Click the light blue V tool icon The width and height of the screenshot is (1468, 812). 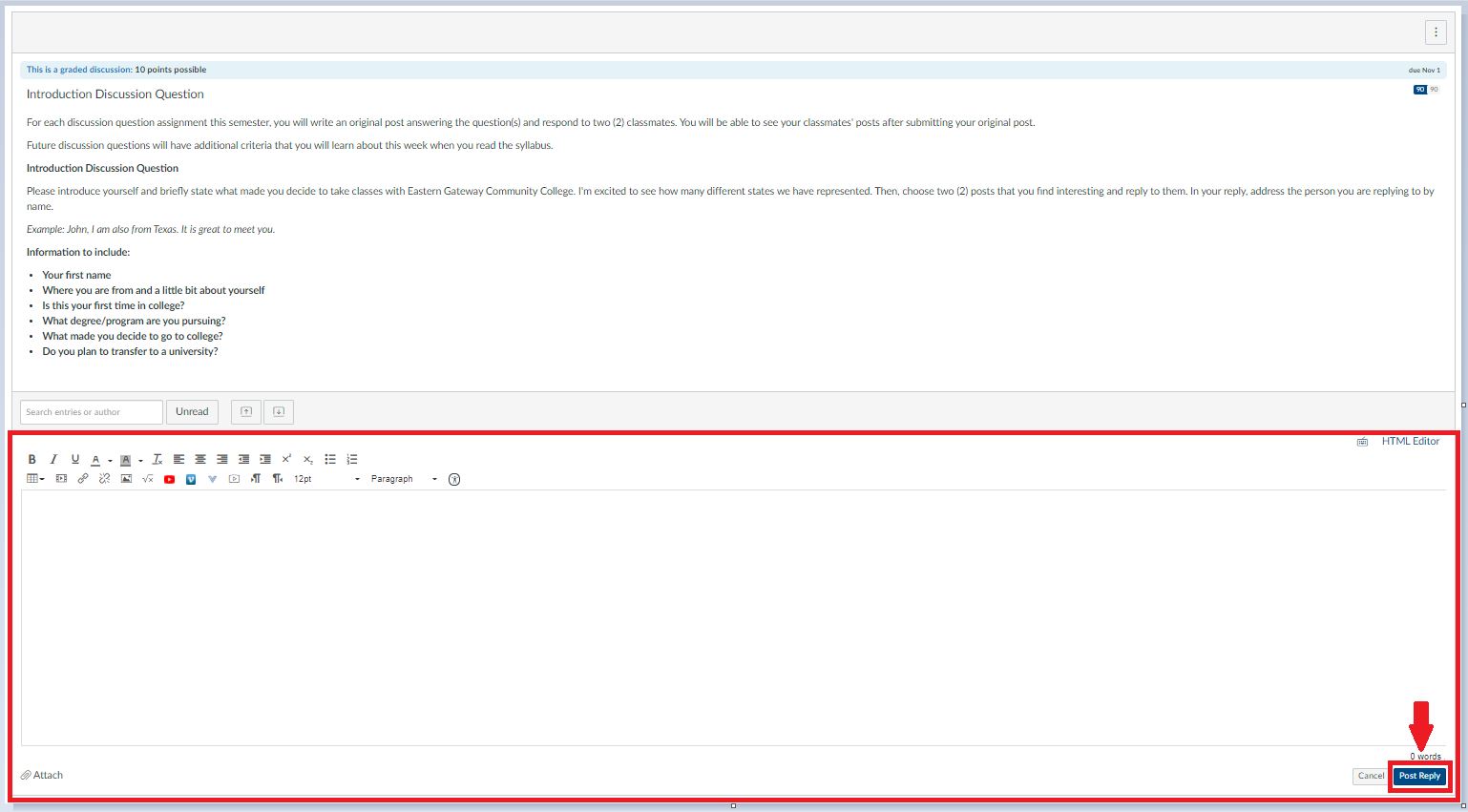212,479
